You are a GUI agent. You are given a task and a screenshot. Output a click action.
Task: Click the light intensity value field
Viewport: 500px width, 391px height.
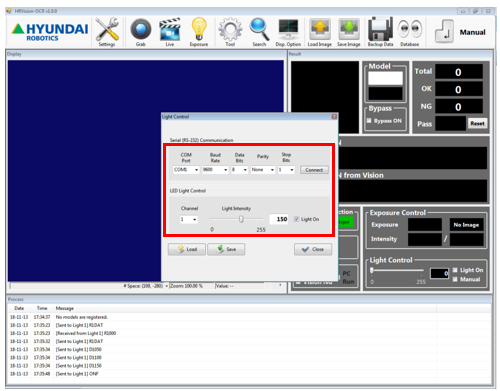coord(279,219)
